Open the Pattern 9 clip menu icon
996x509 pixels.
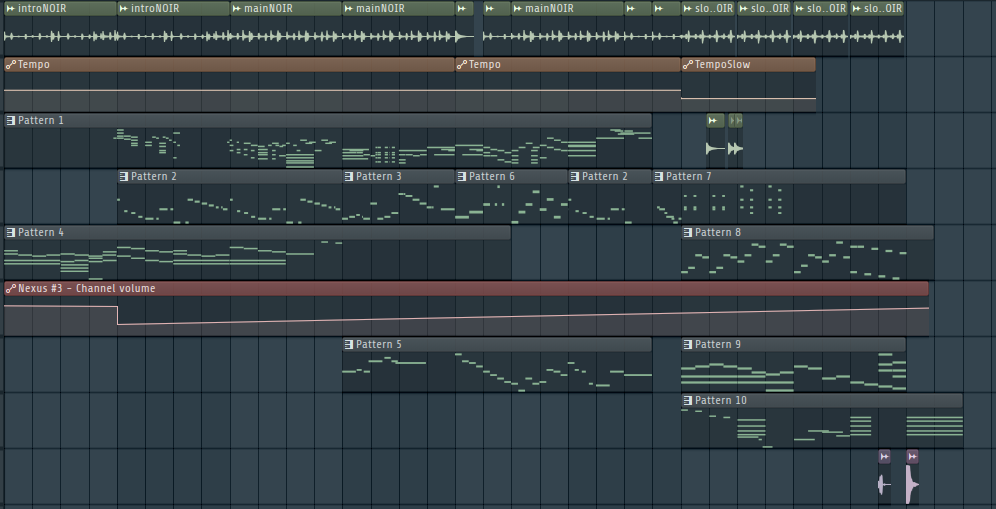click(x=687, y=344)
